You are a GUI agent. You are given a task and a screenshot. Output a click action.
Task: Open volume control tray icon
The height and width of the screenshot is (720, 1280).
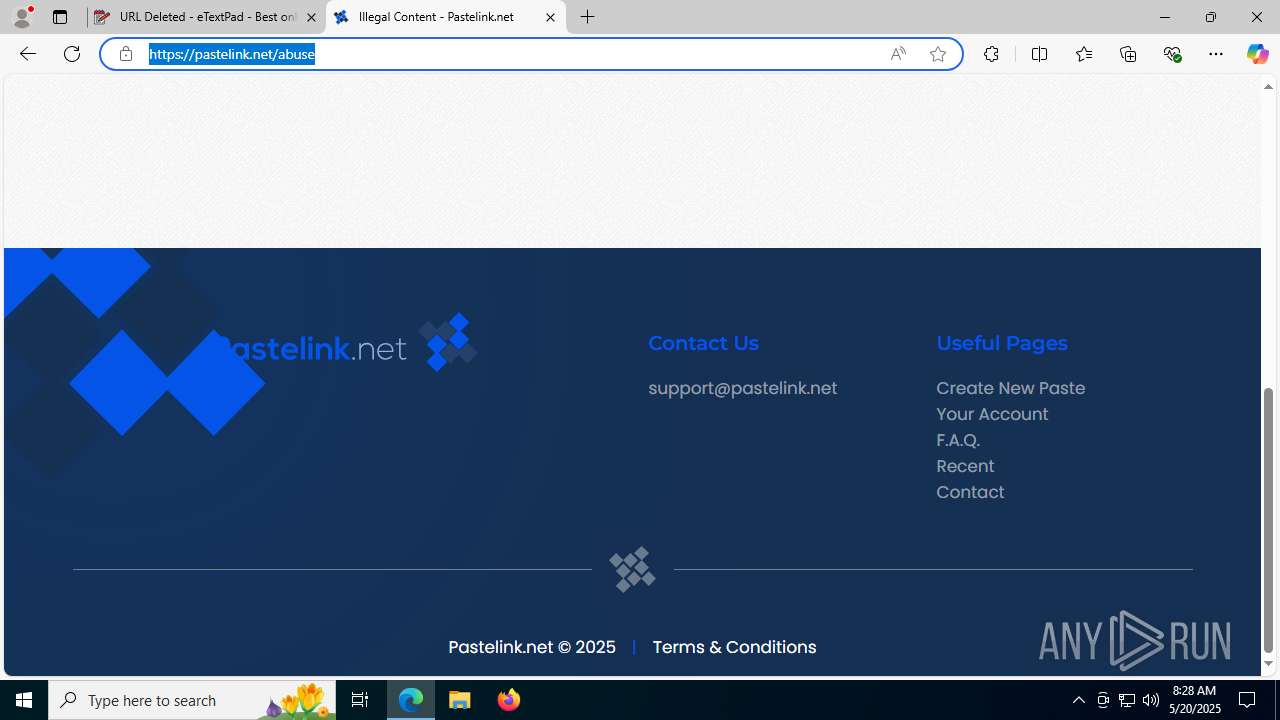(x=1150, y=700)
